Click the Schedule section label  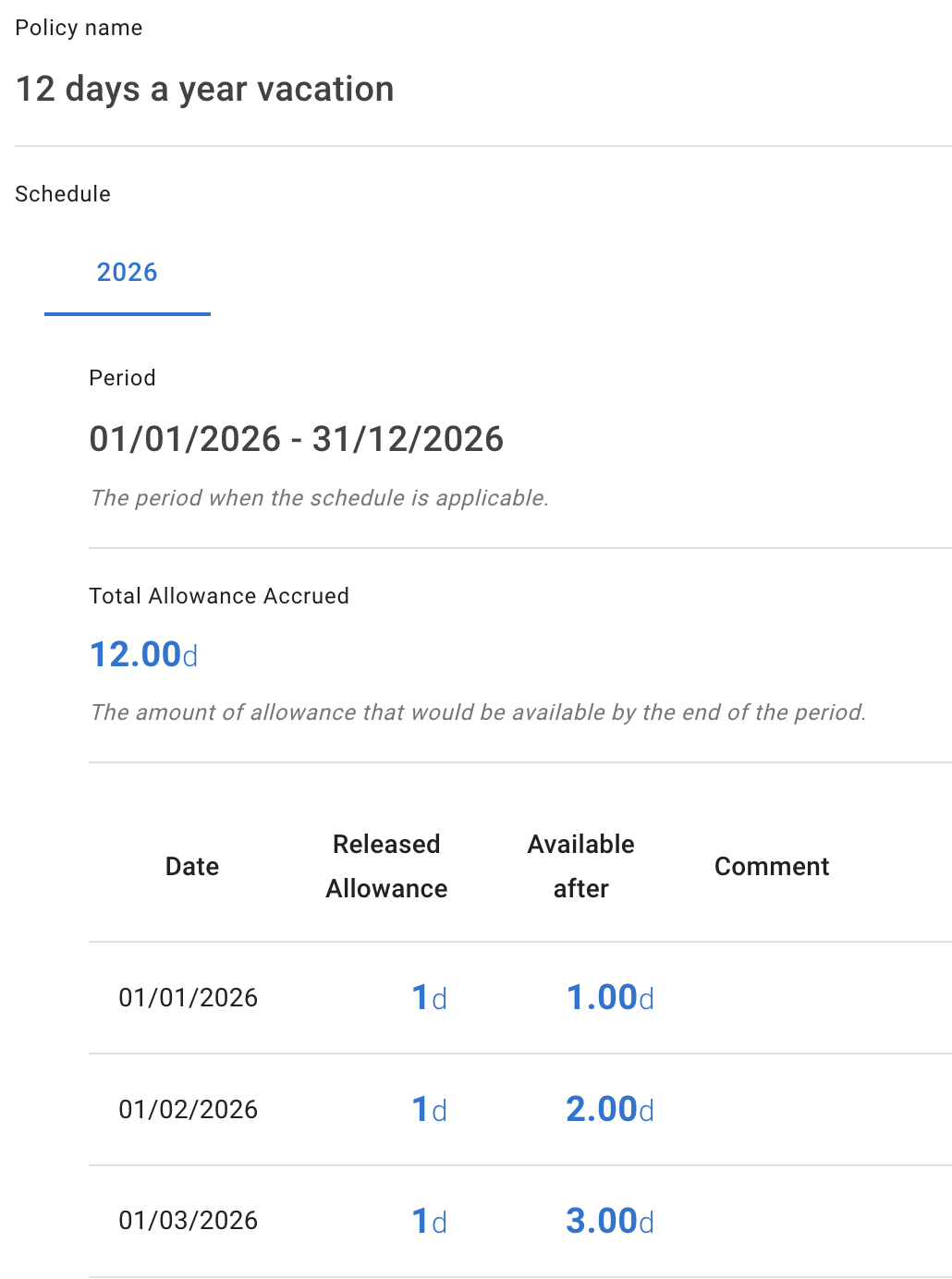(x=62, y=194)
